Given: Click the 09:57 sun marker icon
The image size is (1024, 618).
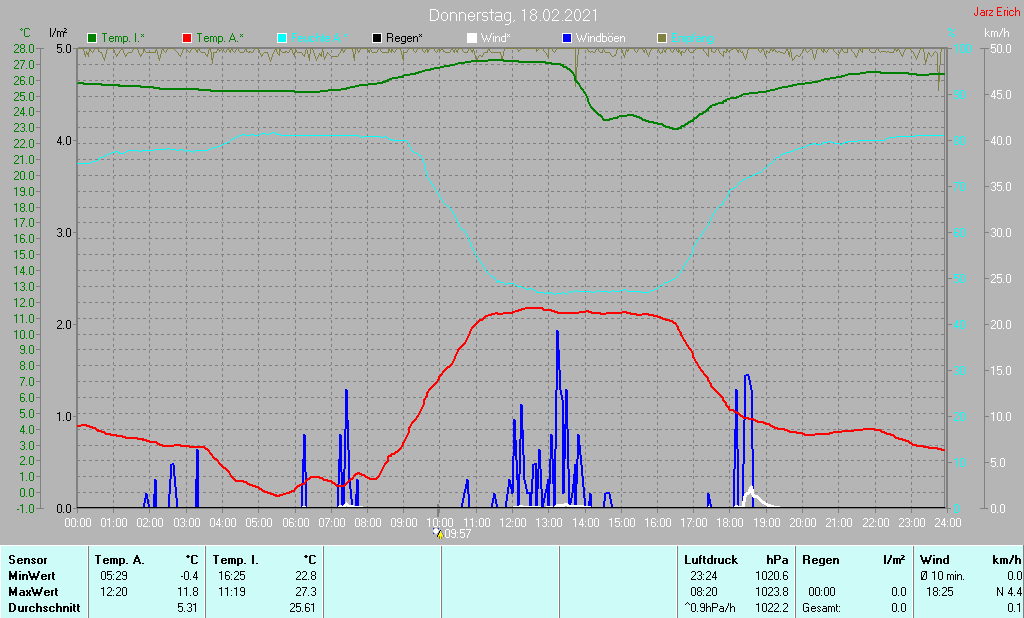Looking at the screenshot, I should point(438,534).
